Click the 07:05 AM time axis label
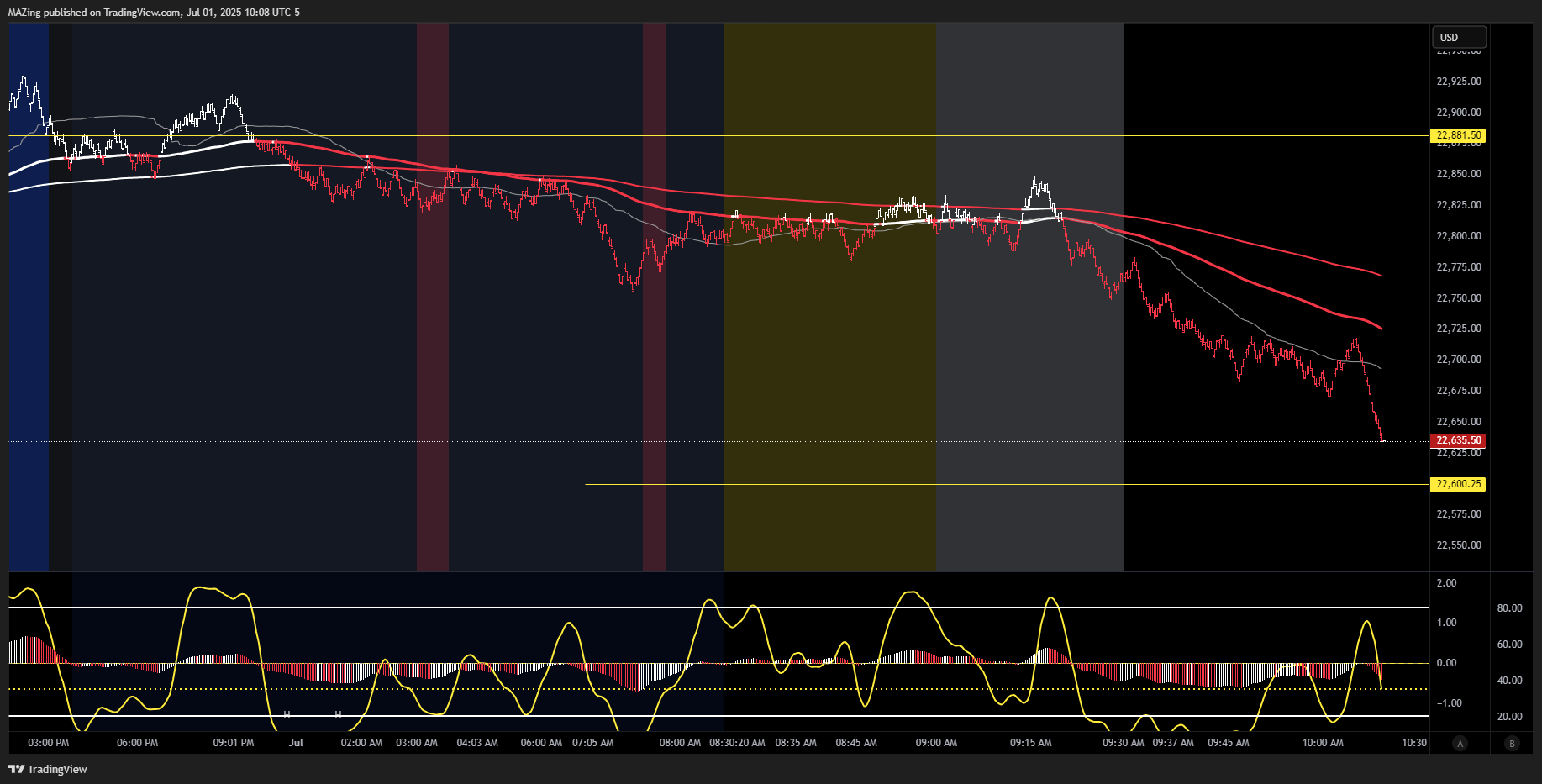Viewport: 1542px width, 784px height. (593, 743)
